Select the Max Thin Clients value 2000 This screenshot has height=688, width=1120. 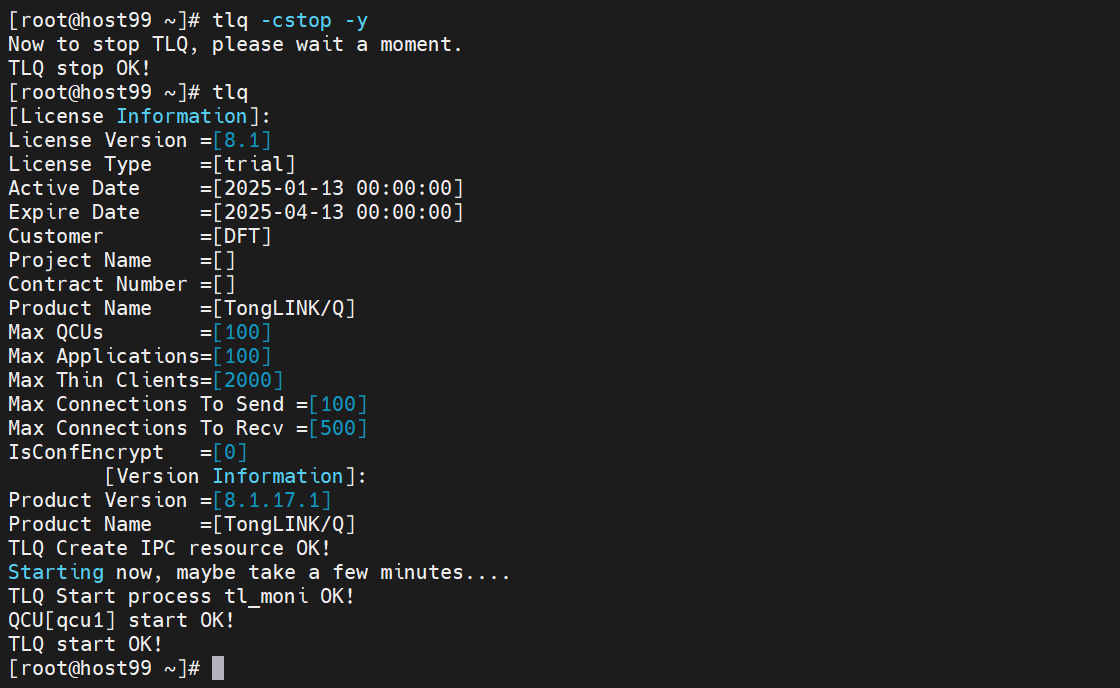[248, 380]
